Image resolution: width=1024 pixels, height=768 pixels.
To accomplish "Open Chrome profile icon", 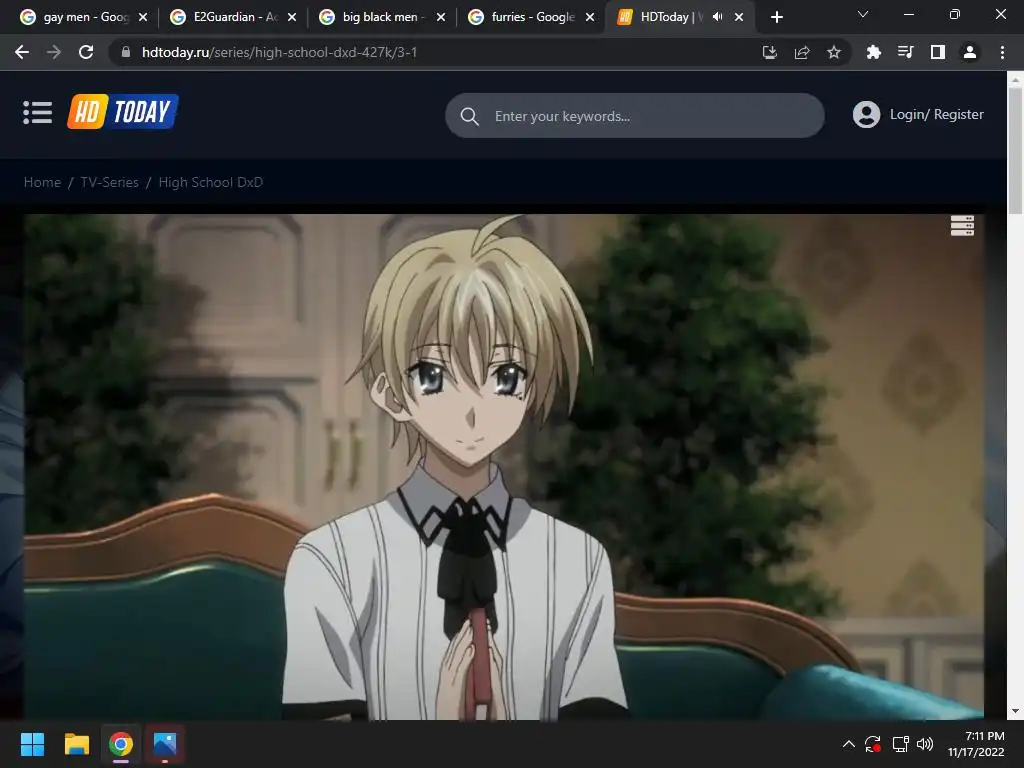I will pyautogui.click(x=970, y=52).
